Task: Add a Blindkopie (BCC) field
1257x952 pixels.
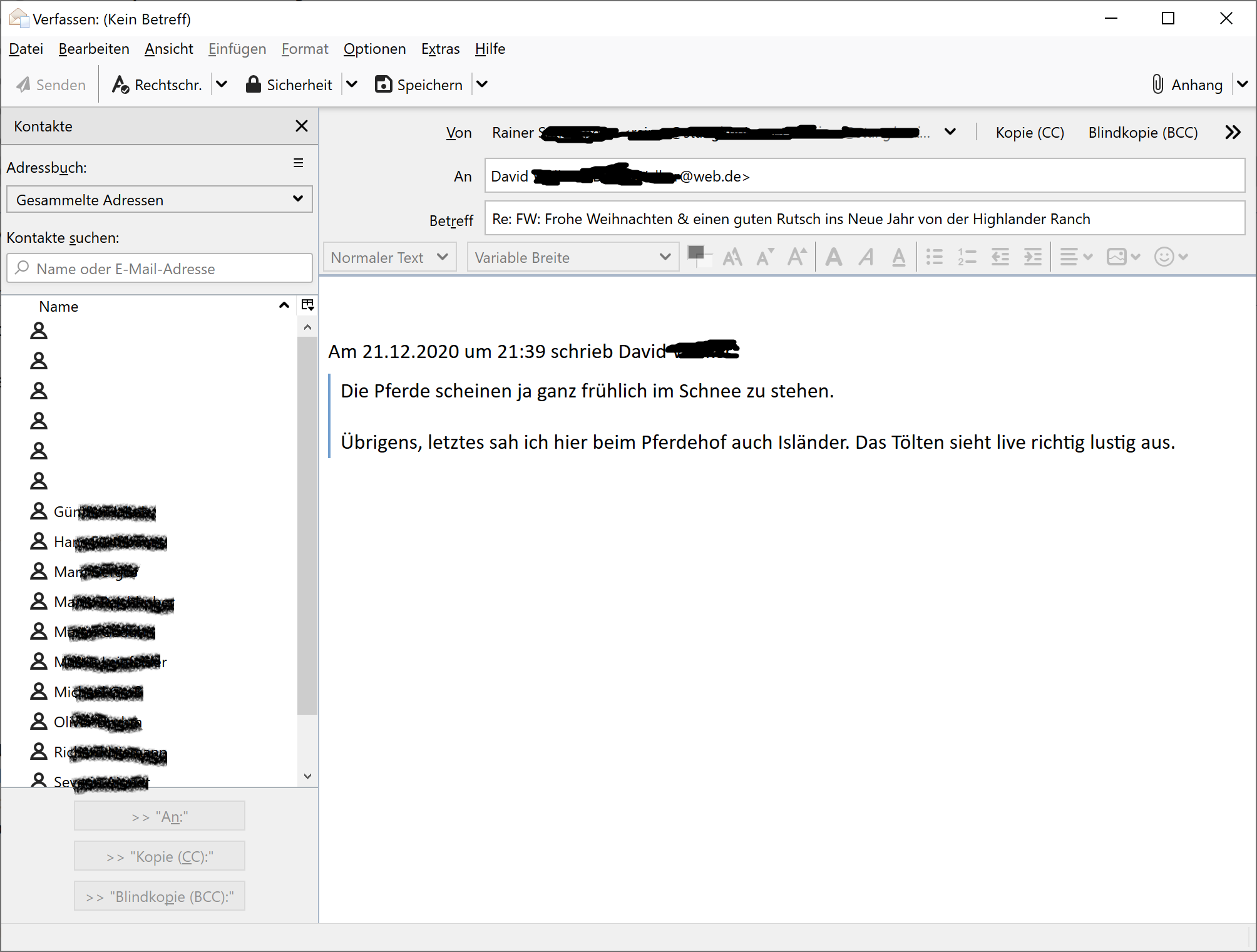Action: pyautogui.click(x=1142, y=133)
